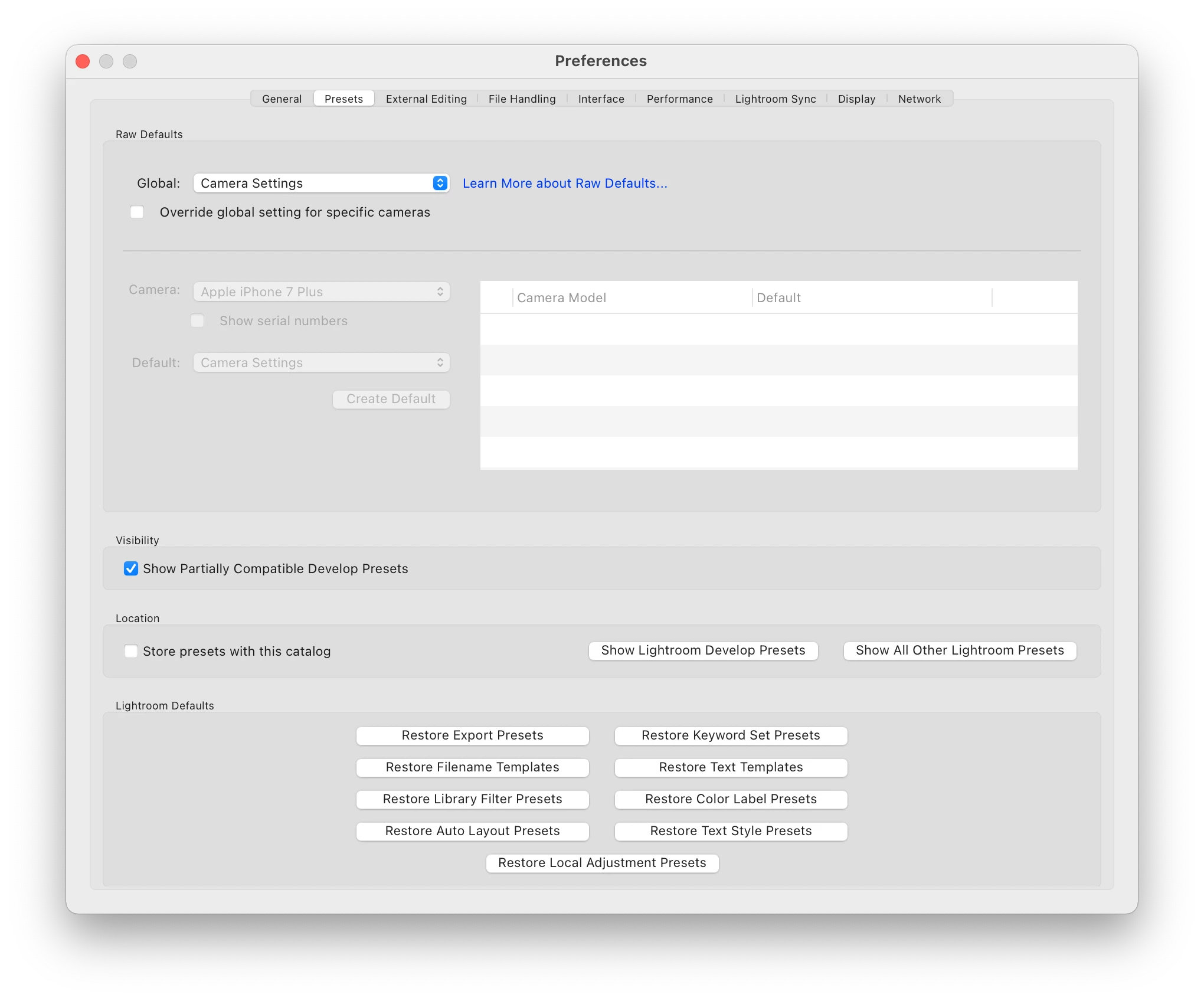Click Restore Color Label Presets button
The width and height of the screenshot is (1204, 1001).
click(731, 799)
